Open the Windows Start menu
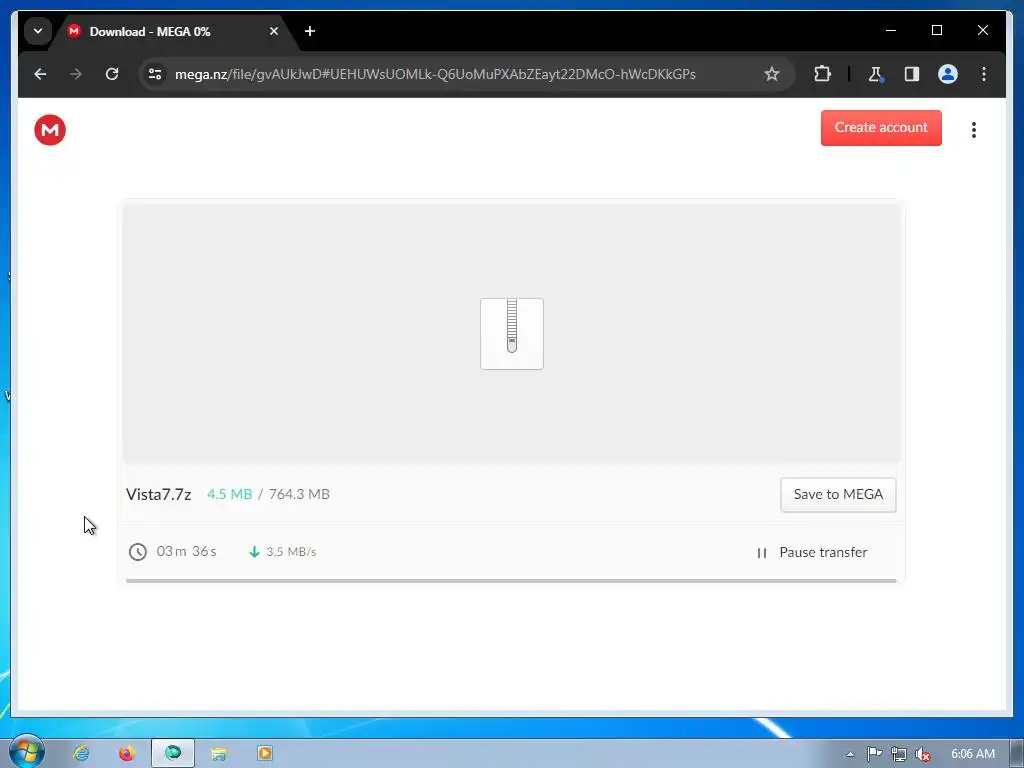The height and width of the screenshot is (768, 1024). click(x=26, y=752)
